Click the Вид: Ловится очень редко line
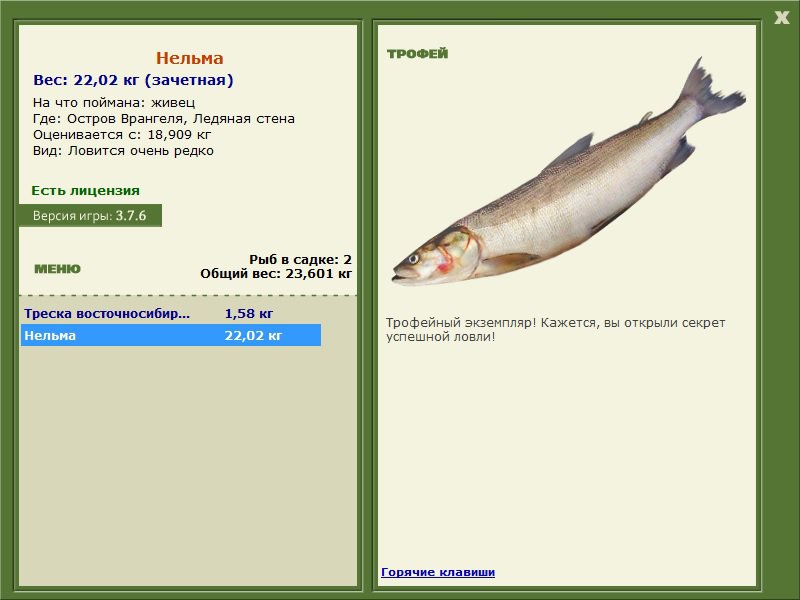Image resolution: width=800 pixels, height=600 pixels. point(123,151)
